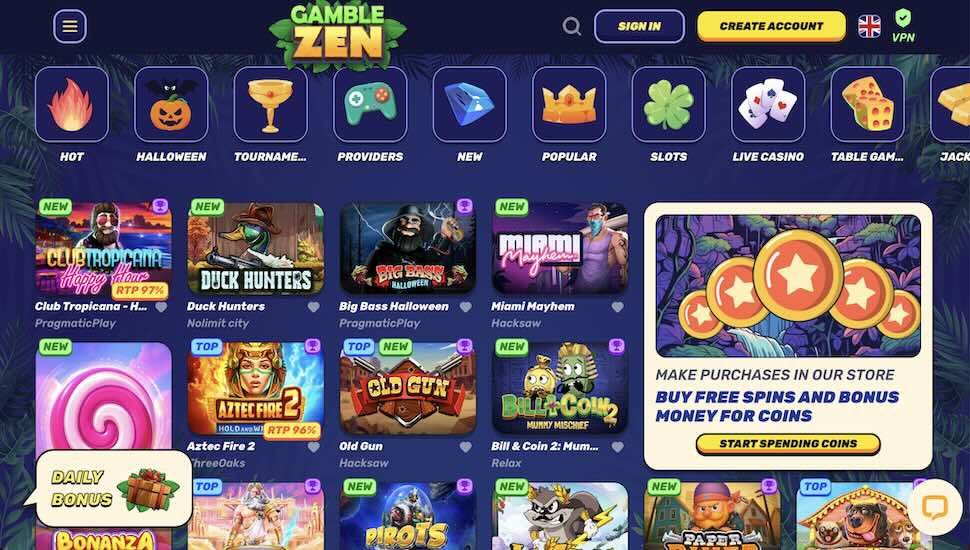Click Start Spending Coins button
This screenshot has height=550, width=970.
click(x=788, y=444)
